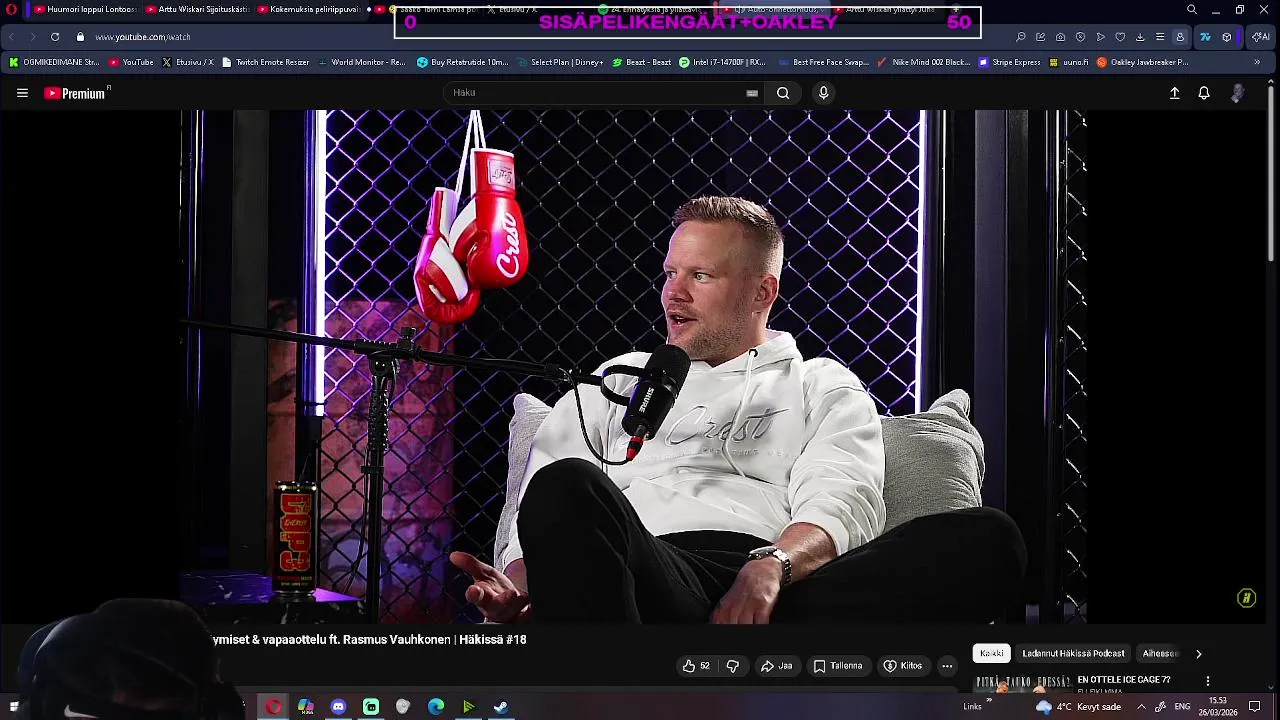Select the Ladannut Häkissä Podcast chip
This screenshot has height=720, width=1280.
pos(1073,654)
